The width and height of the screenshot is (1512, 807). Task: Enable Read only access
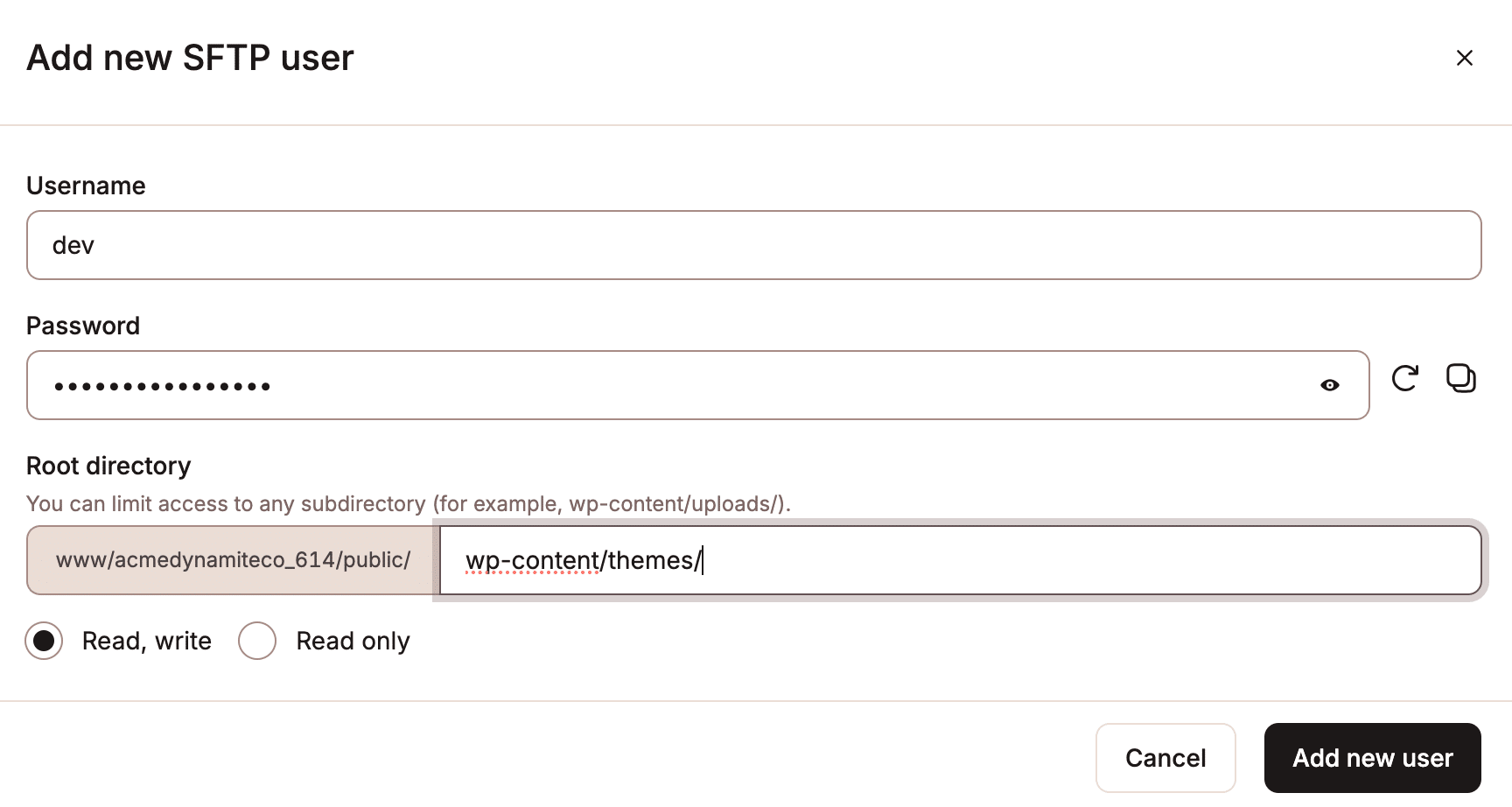[x=256, y=641]
